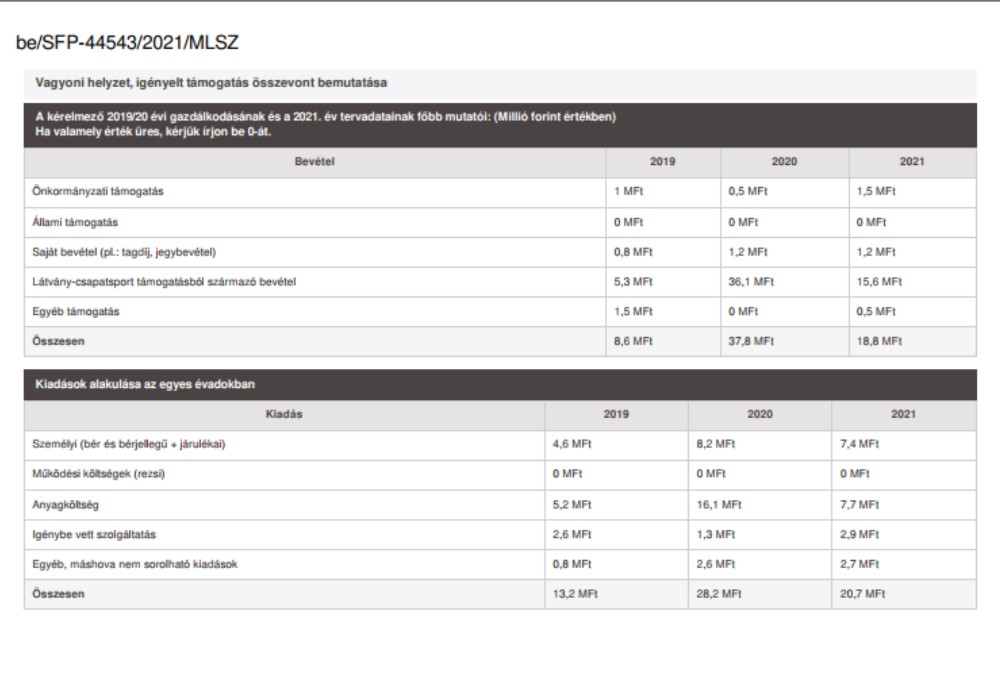Click the expense total '28,2 MFt'
Screen dimensions: 1000x679
719,594
